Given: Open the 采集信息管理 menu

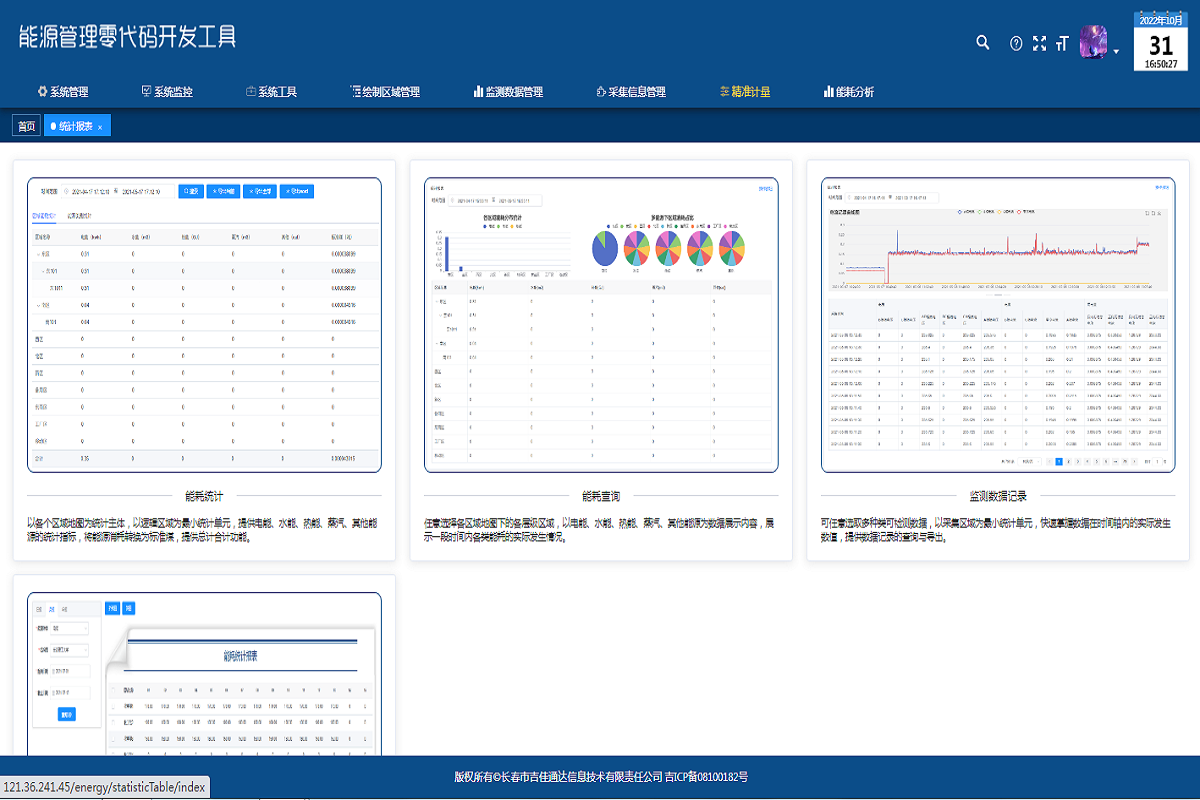Looking at the screenshot, I should pos(630,92).
